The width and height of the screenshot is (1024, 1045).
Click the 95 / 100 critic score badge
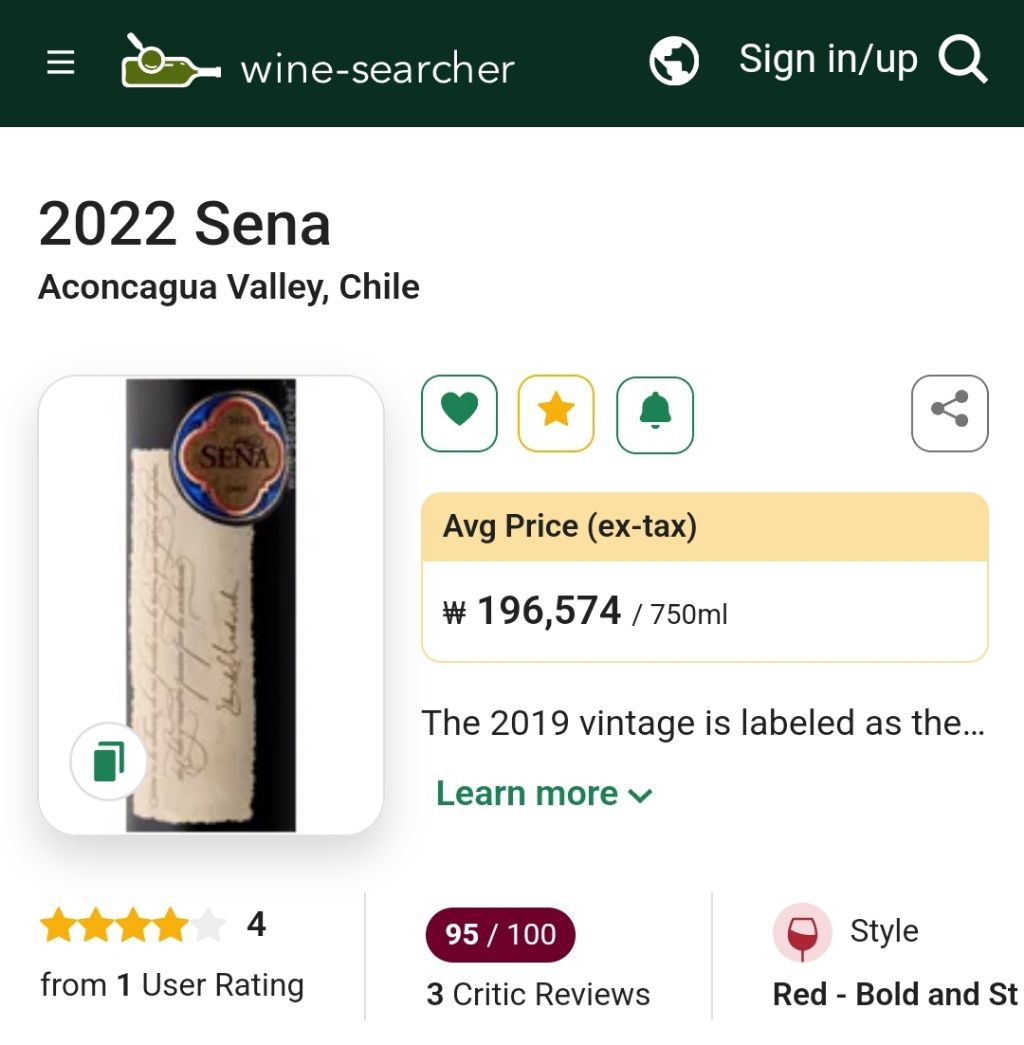tap(500, 935)
